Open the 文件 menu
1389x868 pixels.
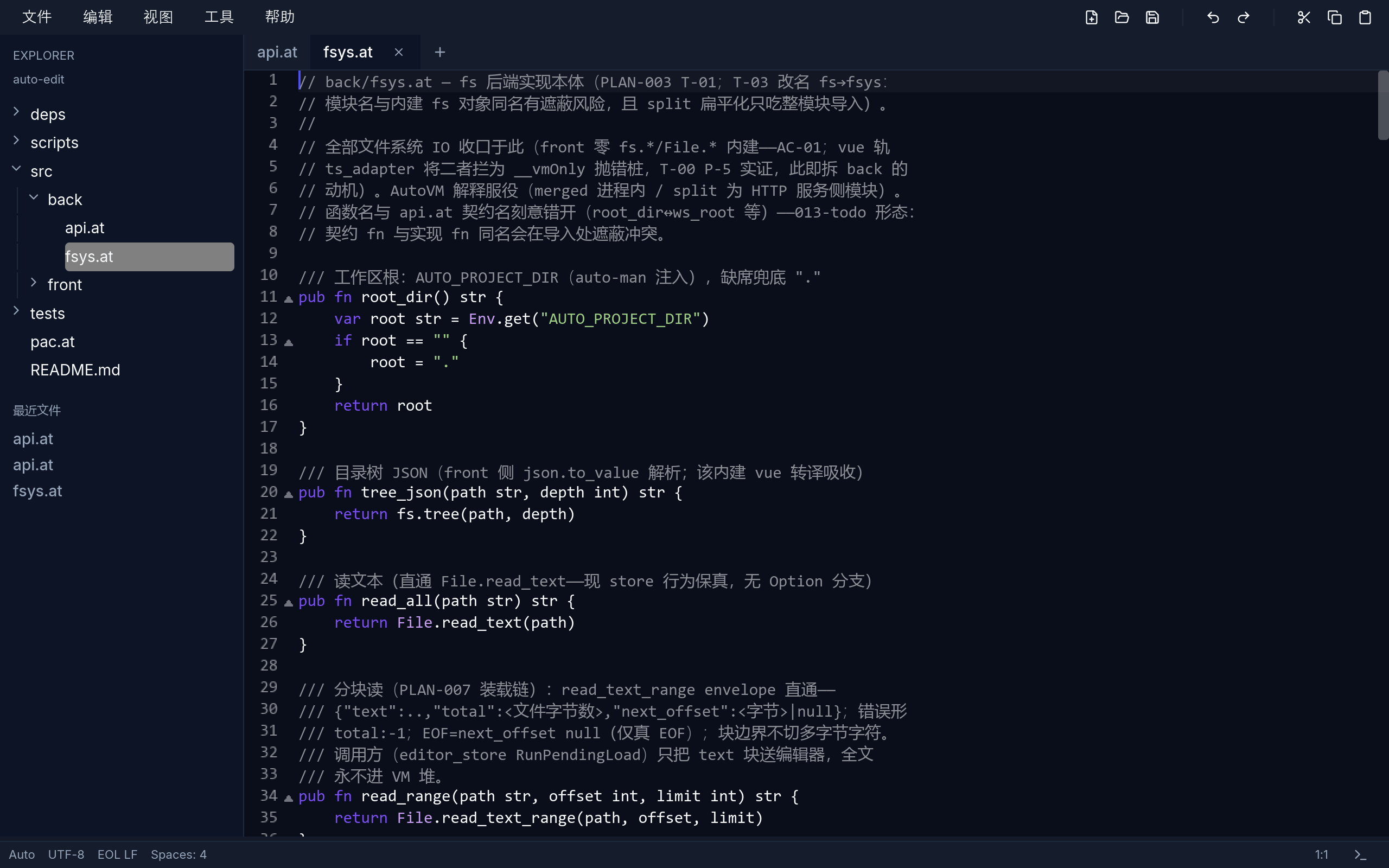(37, 17)
